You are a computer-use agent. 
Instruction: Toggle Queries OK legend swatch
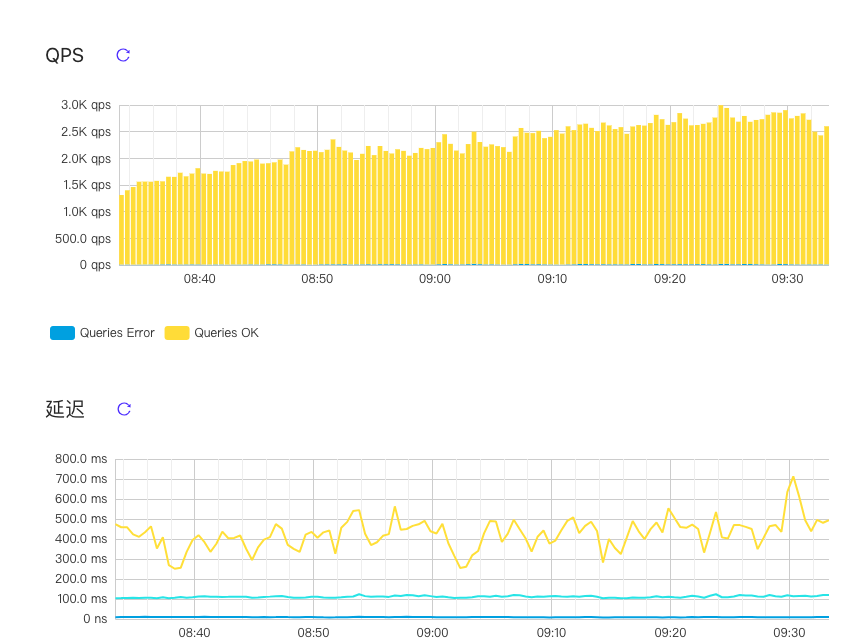177,333
